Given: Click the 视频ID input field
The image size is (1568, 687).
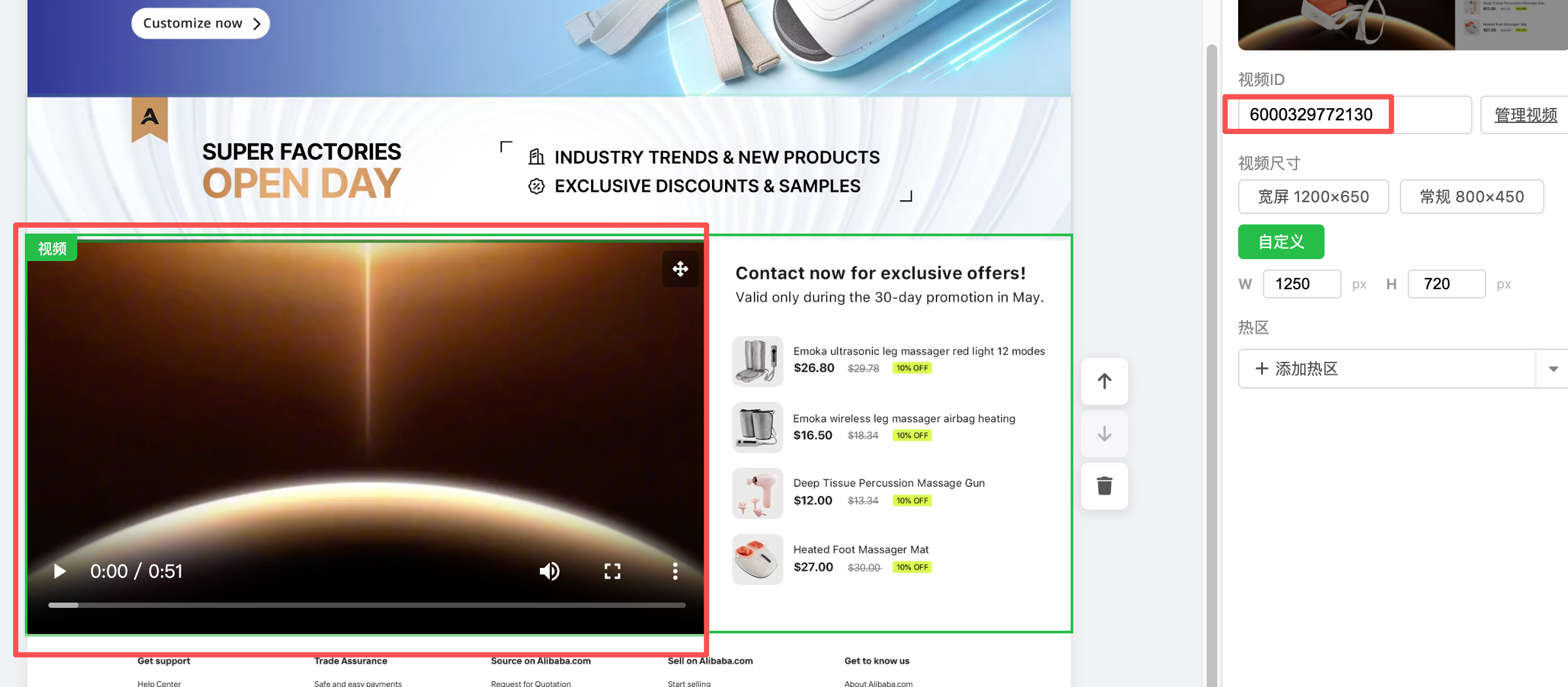Looking at the screenshot, I should (x=1355, y=114).
